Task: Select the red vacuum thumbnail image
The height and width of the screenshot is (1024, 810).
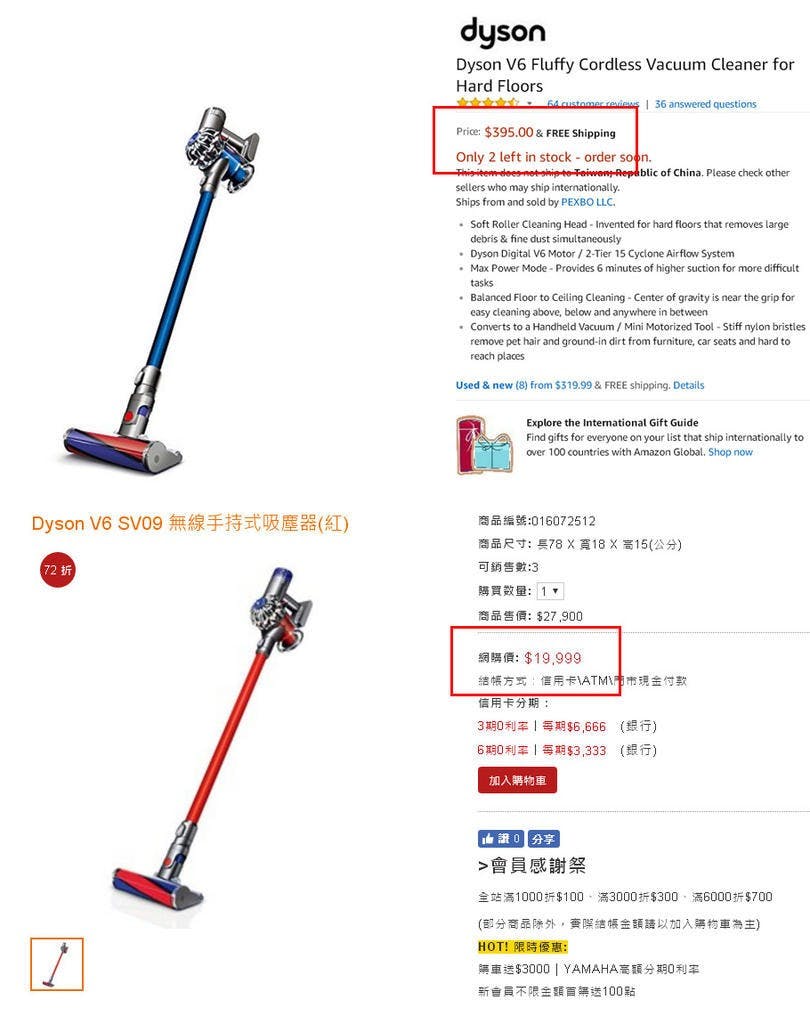Action: [57, 965]
